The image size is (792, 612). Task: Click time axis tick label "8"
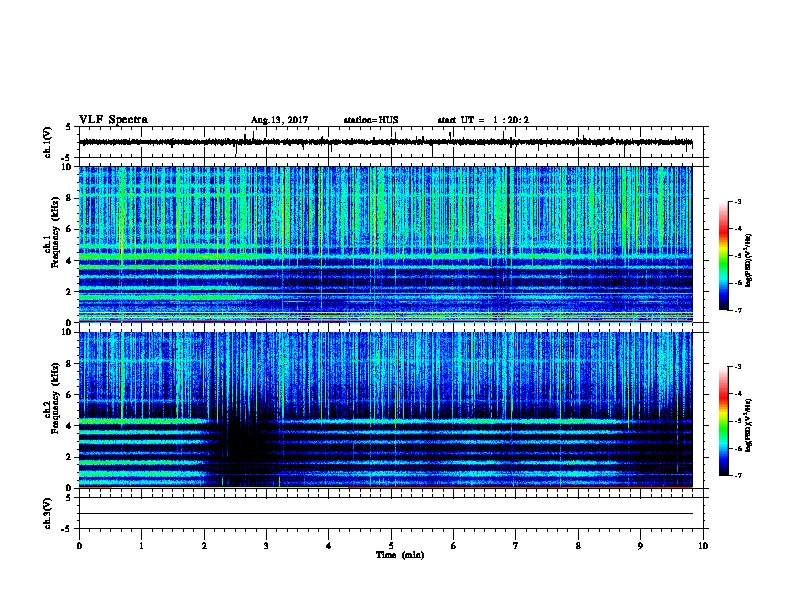(x=578, y=546)
